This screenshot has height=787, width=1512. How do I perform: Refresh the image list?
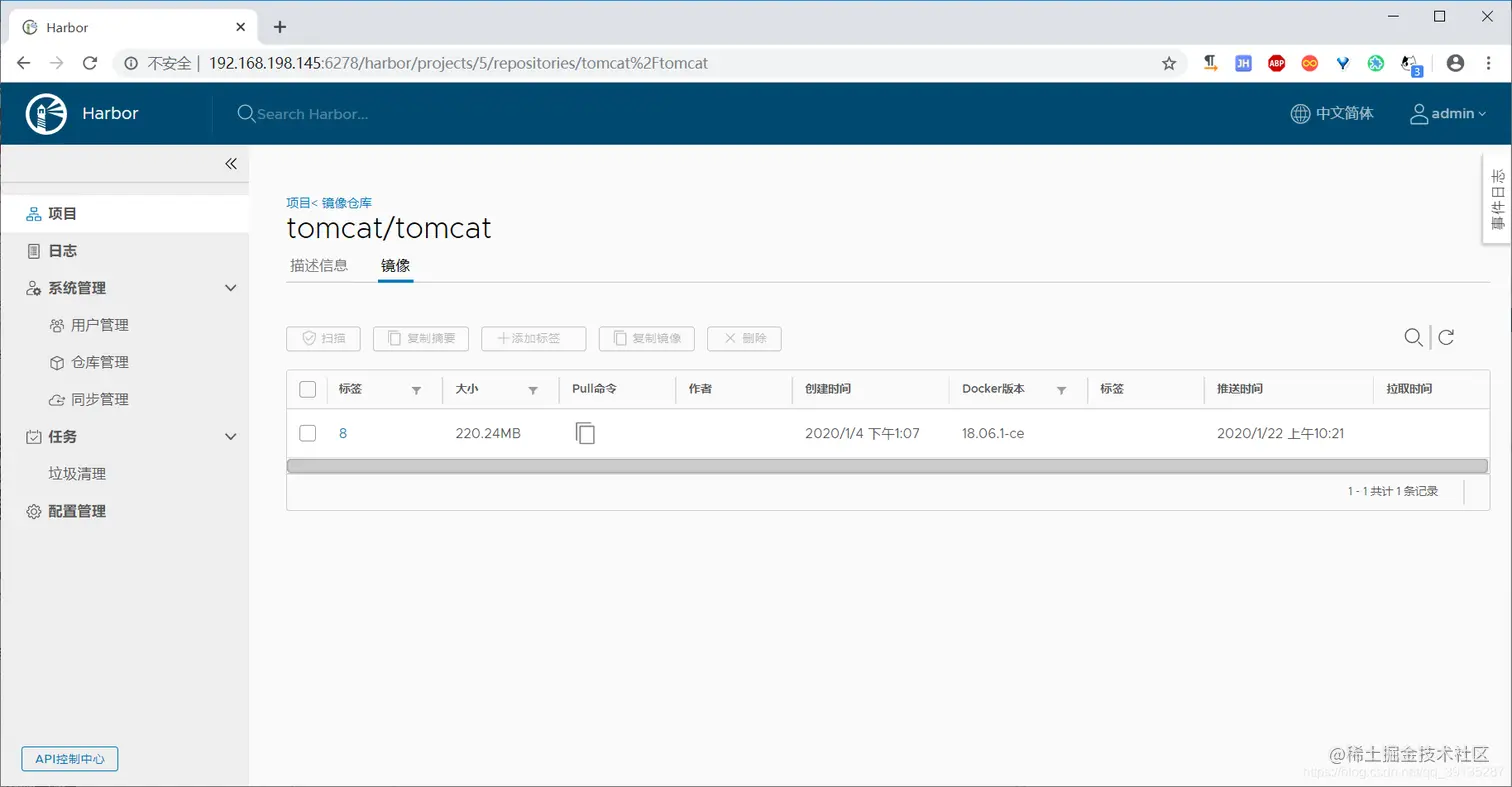1446,337
